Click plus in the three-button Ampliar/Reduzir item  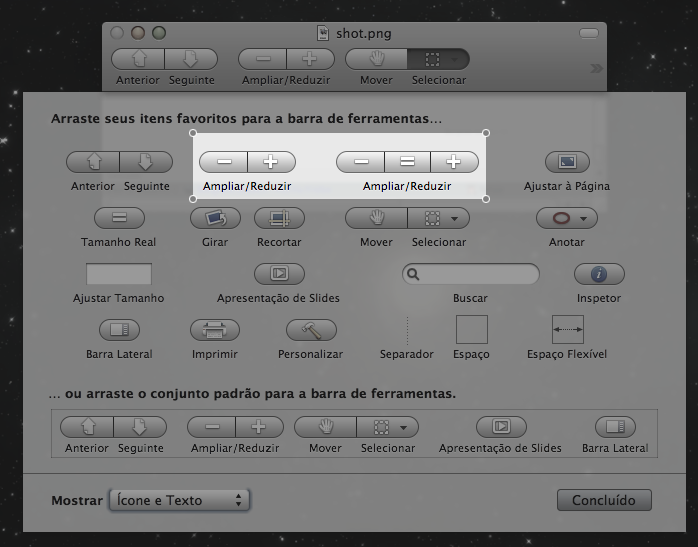pyautogui.click(x=454, y=162)
